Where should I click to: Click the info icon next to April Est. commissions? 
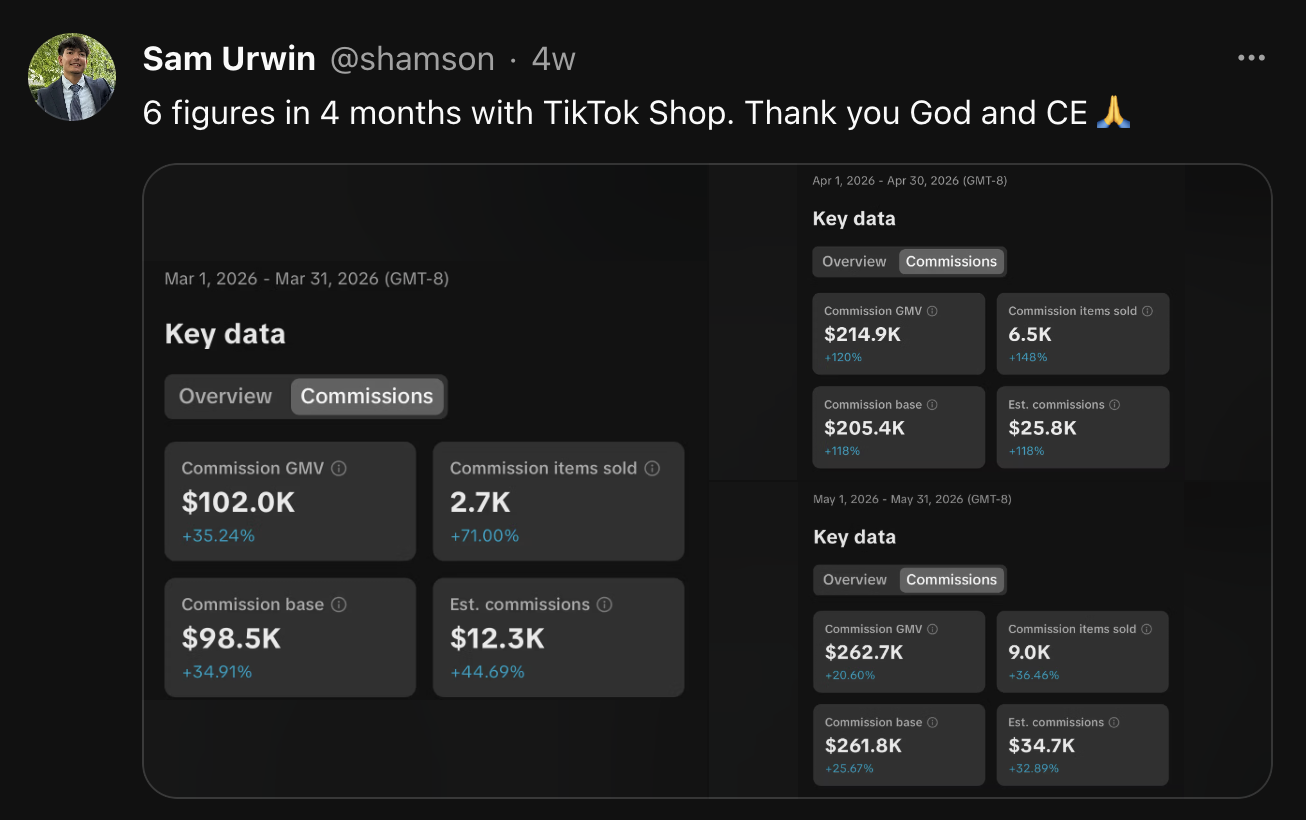point(1114,405)
